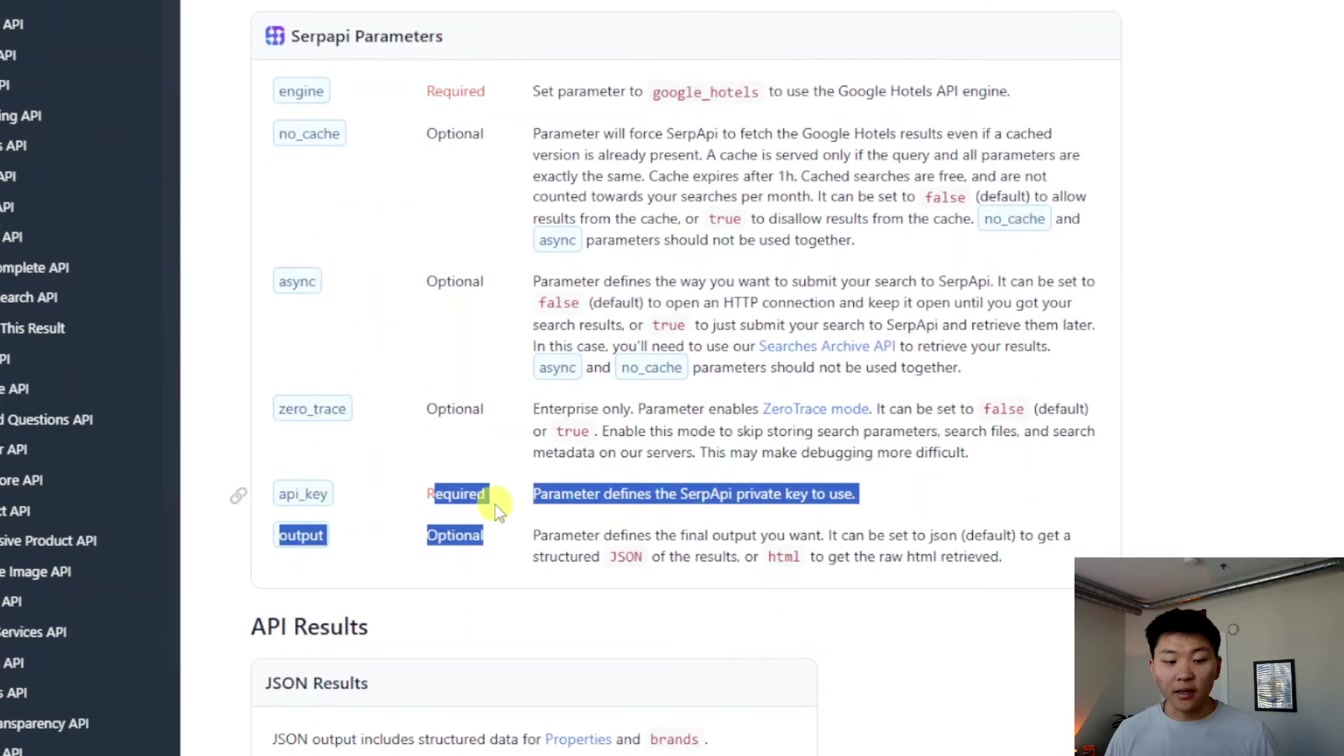Screen dimensions: 1344x756
Task: Click the api_key parameter tag
Action: coord(303,494)
